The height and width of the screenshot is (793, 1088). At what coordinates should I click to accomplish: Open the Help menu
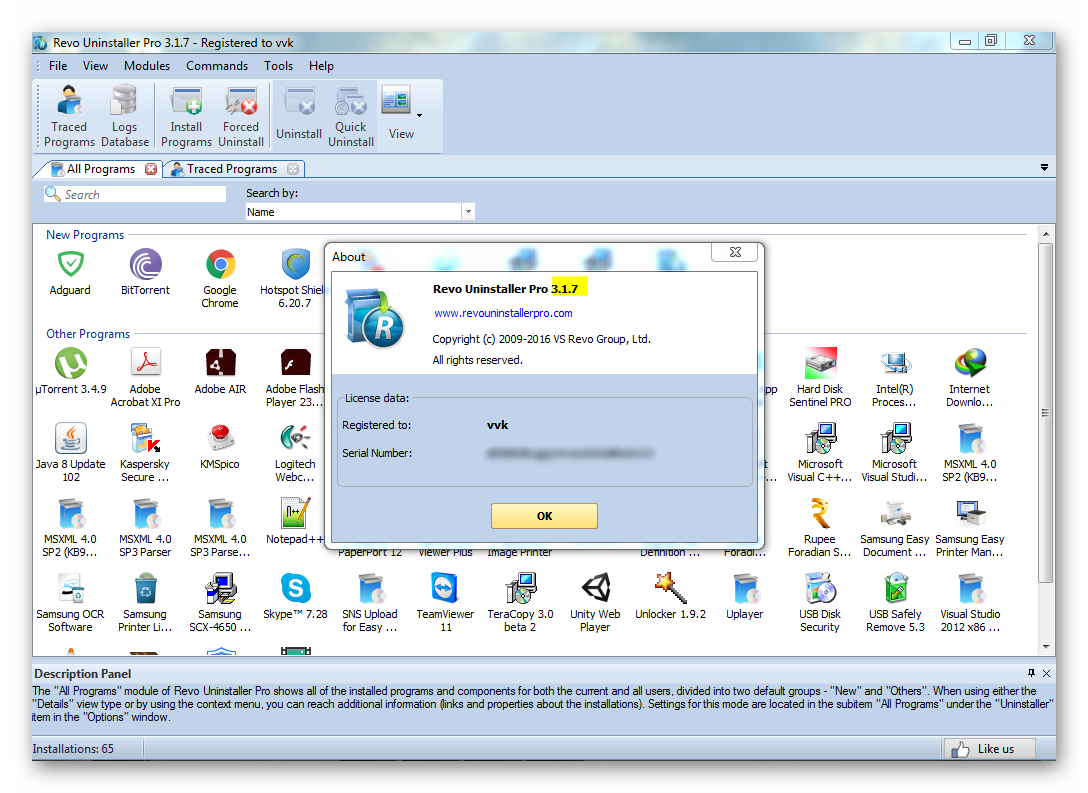(x=321, y=66)
